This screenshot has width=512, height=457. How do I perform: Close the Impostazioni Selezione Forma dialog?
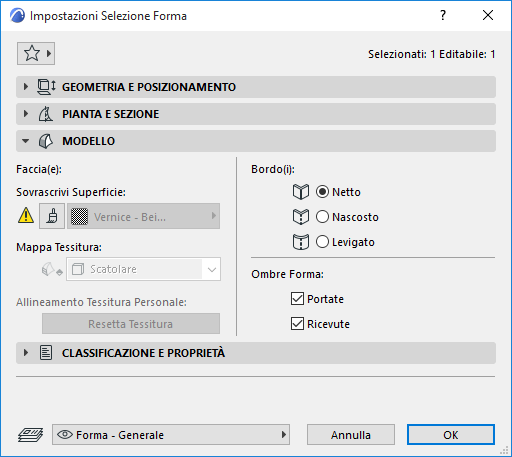point(488,15)
